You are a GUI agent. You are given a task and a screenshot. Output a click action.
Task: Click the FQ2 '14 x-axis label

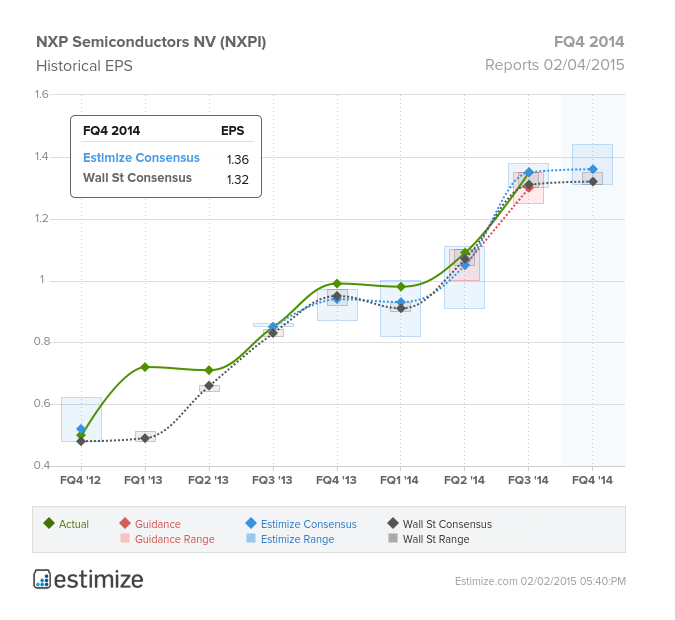[464, 480]
